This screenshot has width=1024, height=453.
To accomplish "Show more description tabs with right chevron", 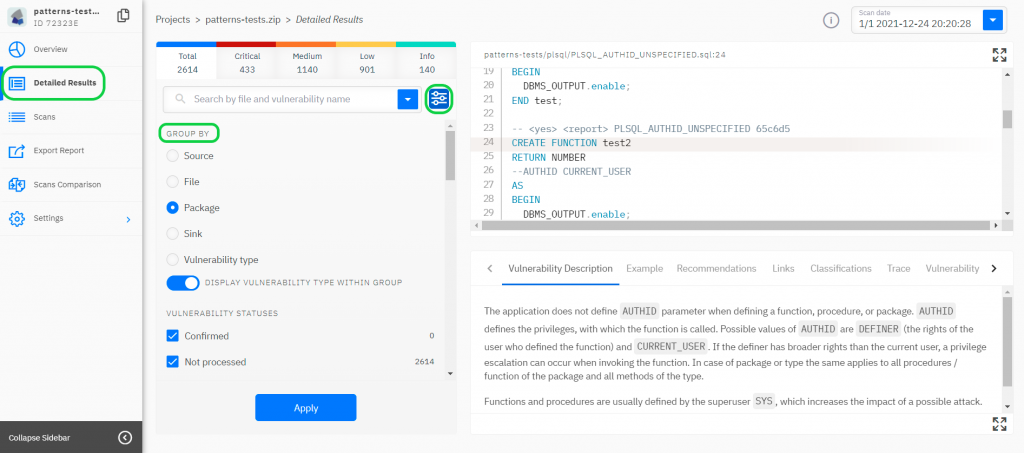I will coord(994,269).
